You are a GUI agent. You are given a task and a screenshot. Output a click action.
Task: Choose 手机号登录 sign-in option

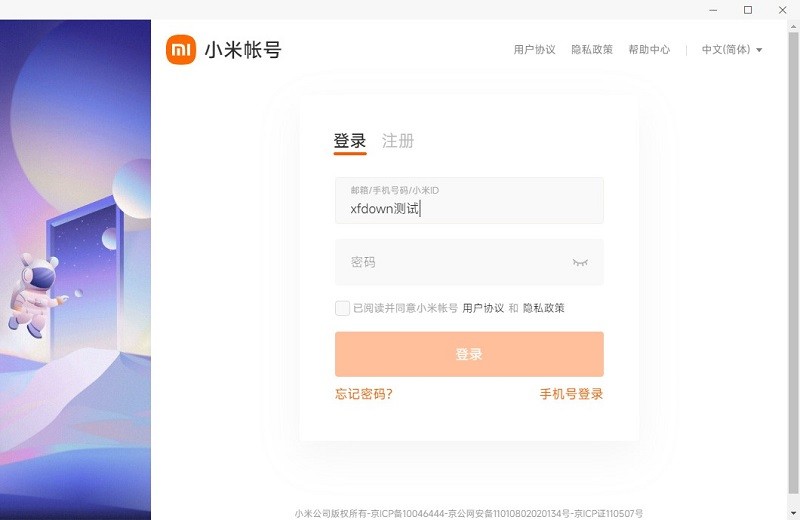[571, 394]
